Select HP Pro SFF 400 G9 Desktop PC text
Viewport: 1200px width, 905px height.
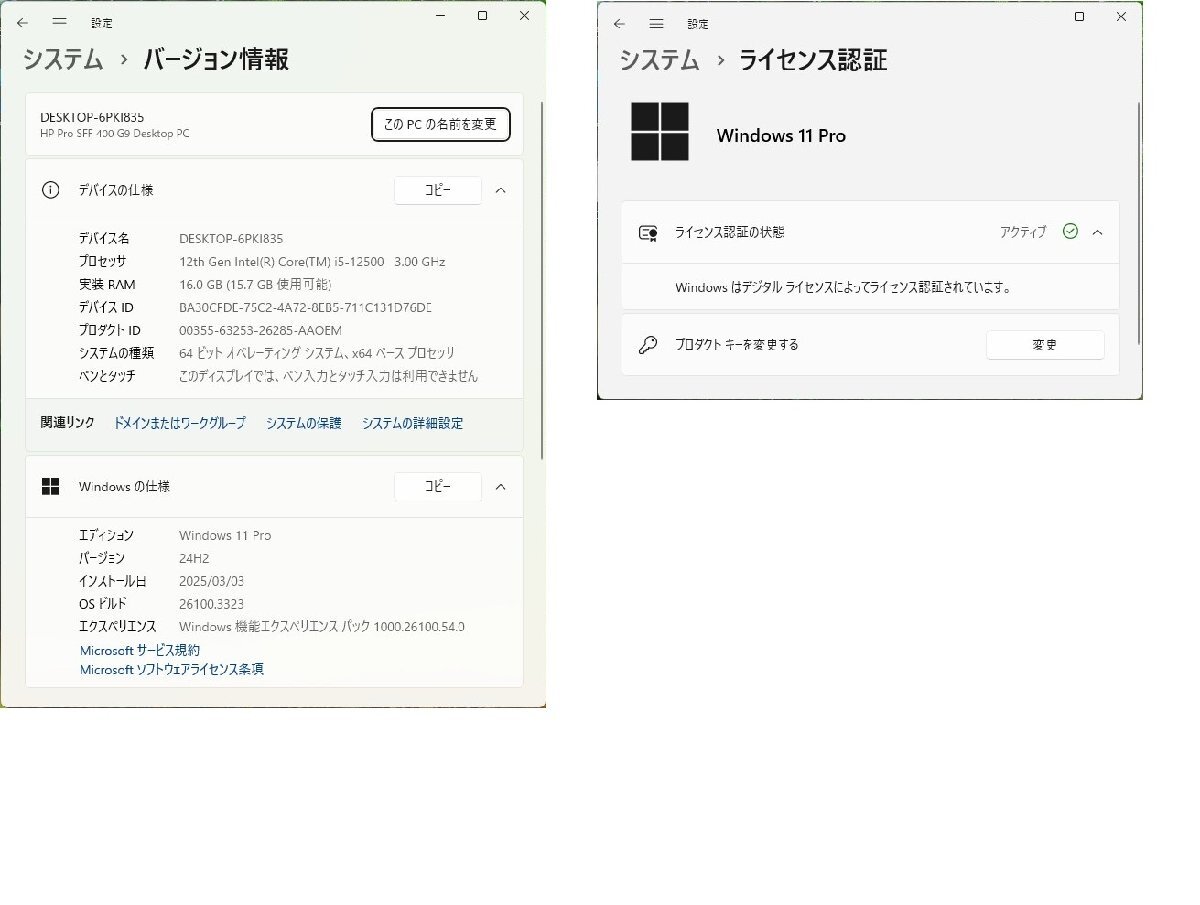coord(114,133)
